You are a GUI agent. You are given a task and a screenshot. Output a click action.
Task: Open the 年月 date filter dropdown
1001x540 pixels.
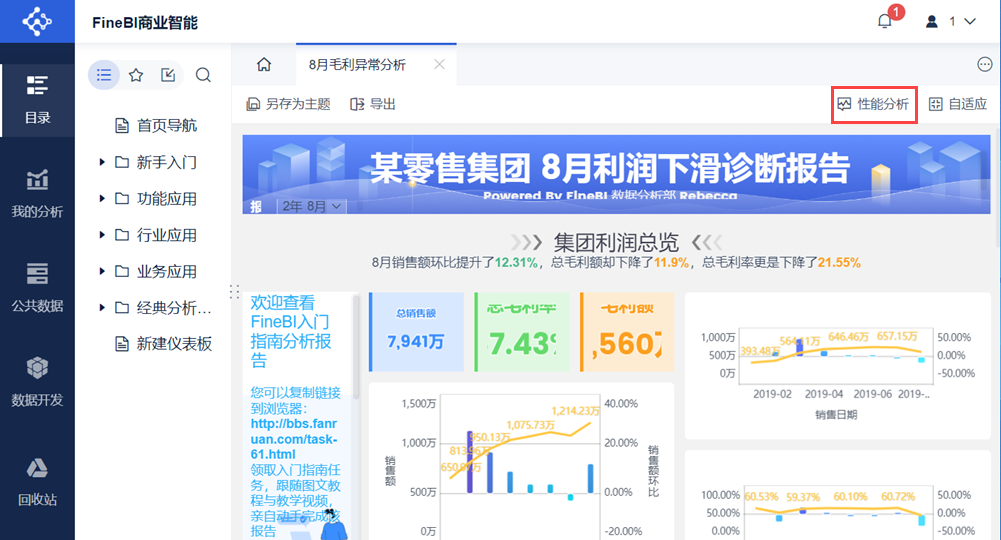tap(312, 206)
